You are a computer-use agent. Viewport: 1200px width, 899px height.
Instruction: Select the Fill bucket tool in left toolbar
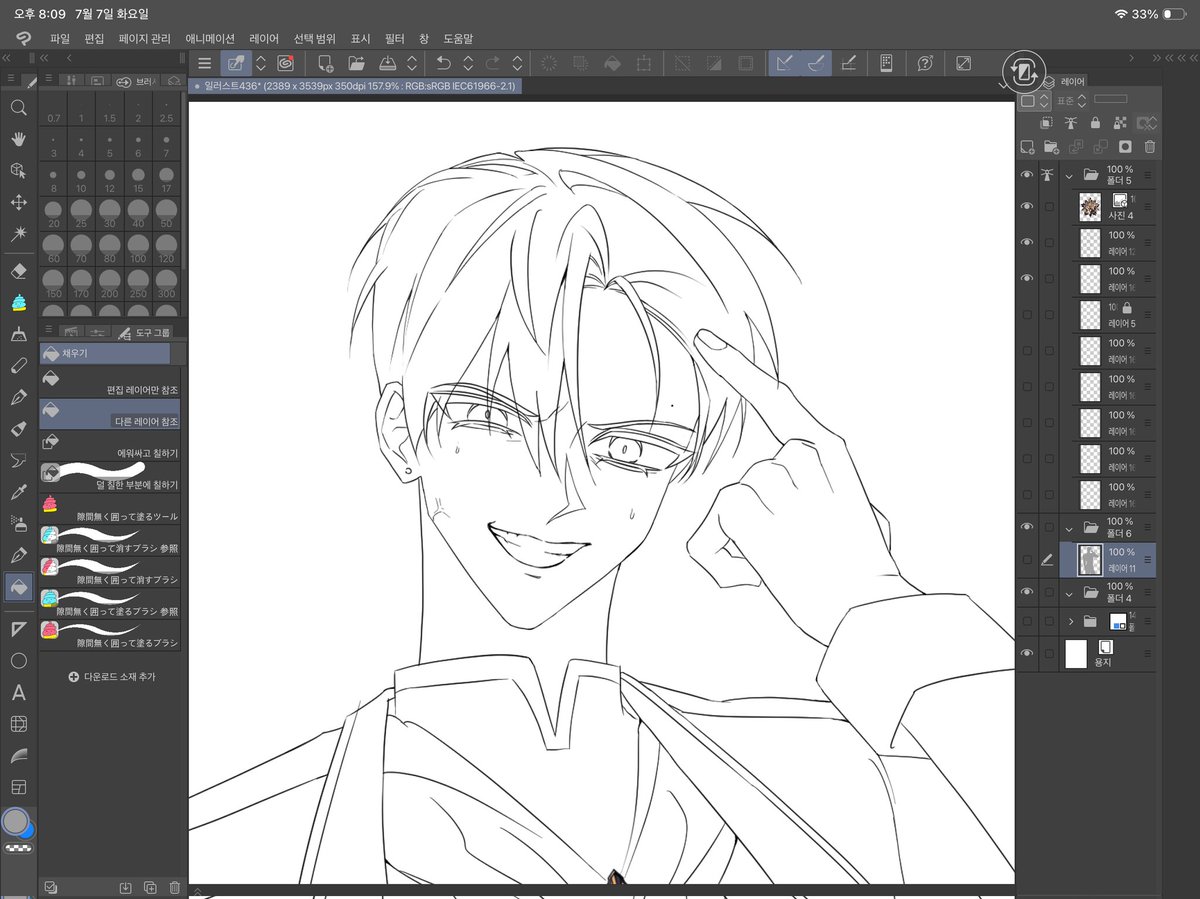18,587
